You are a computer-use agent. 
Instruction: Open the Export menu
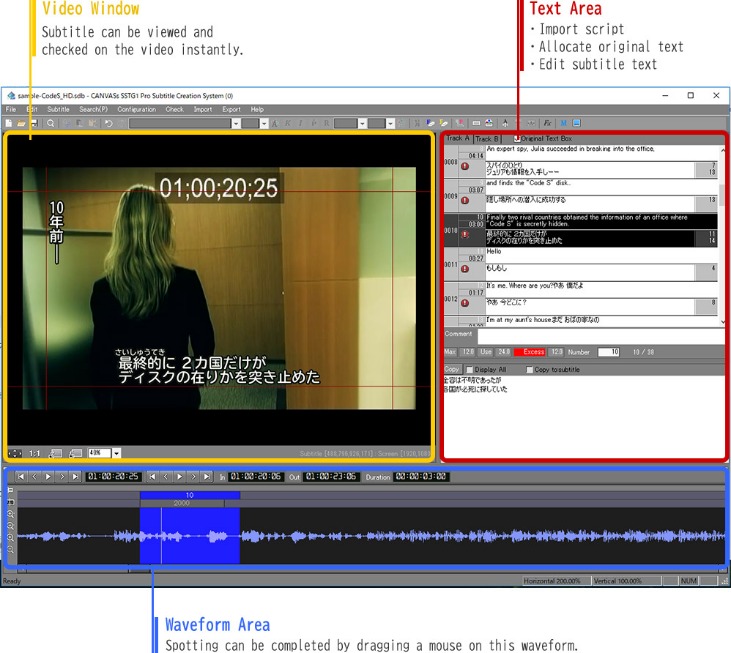click(x=231, y=109)
